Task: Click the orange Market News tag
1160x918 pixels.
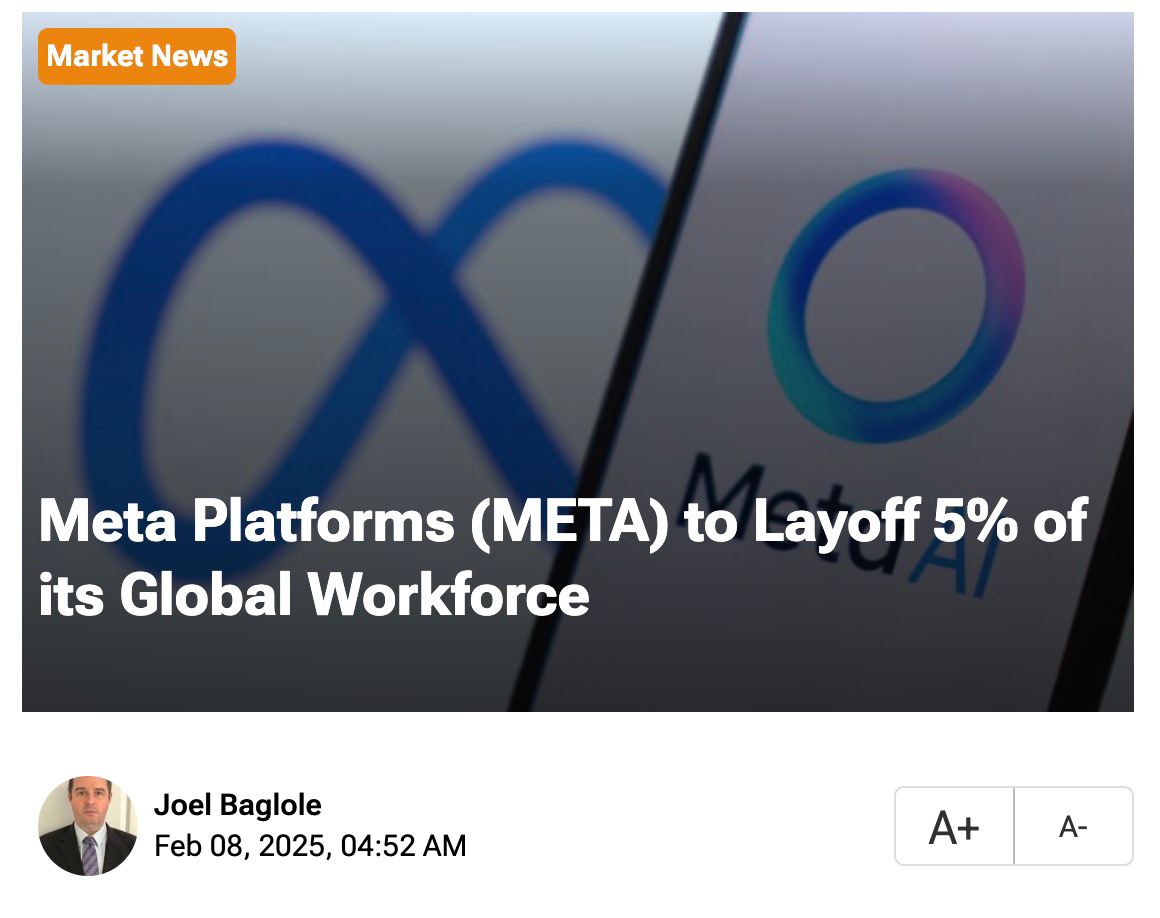Action: pyautogui.click(x=137, y=56)
